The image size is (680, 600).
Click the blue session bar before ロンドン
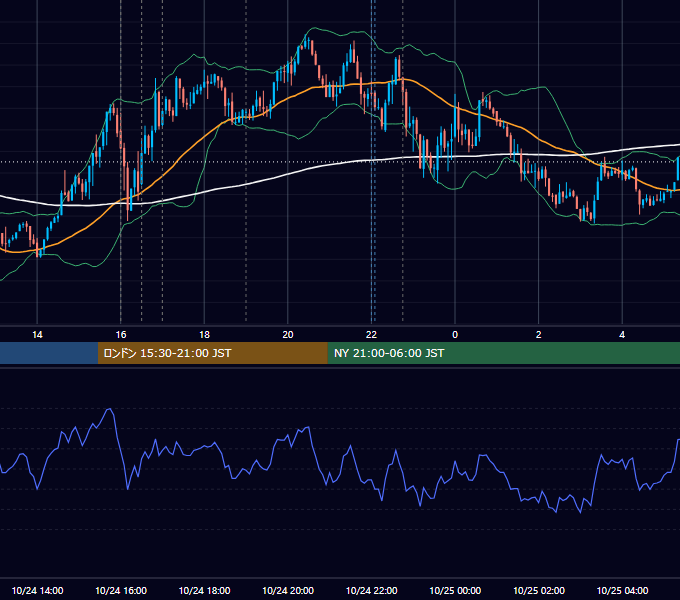point(49,353)
